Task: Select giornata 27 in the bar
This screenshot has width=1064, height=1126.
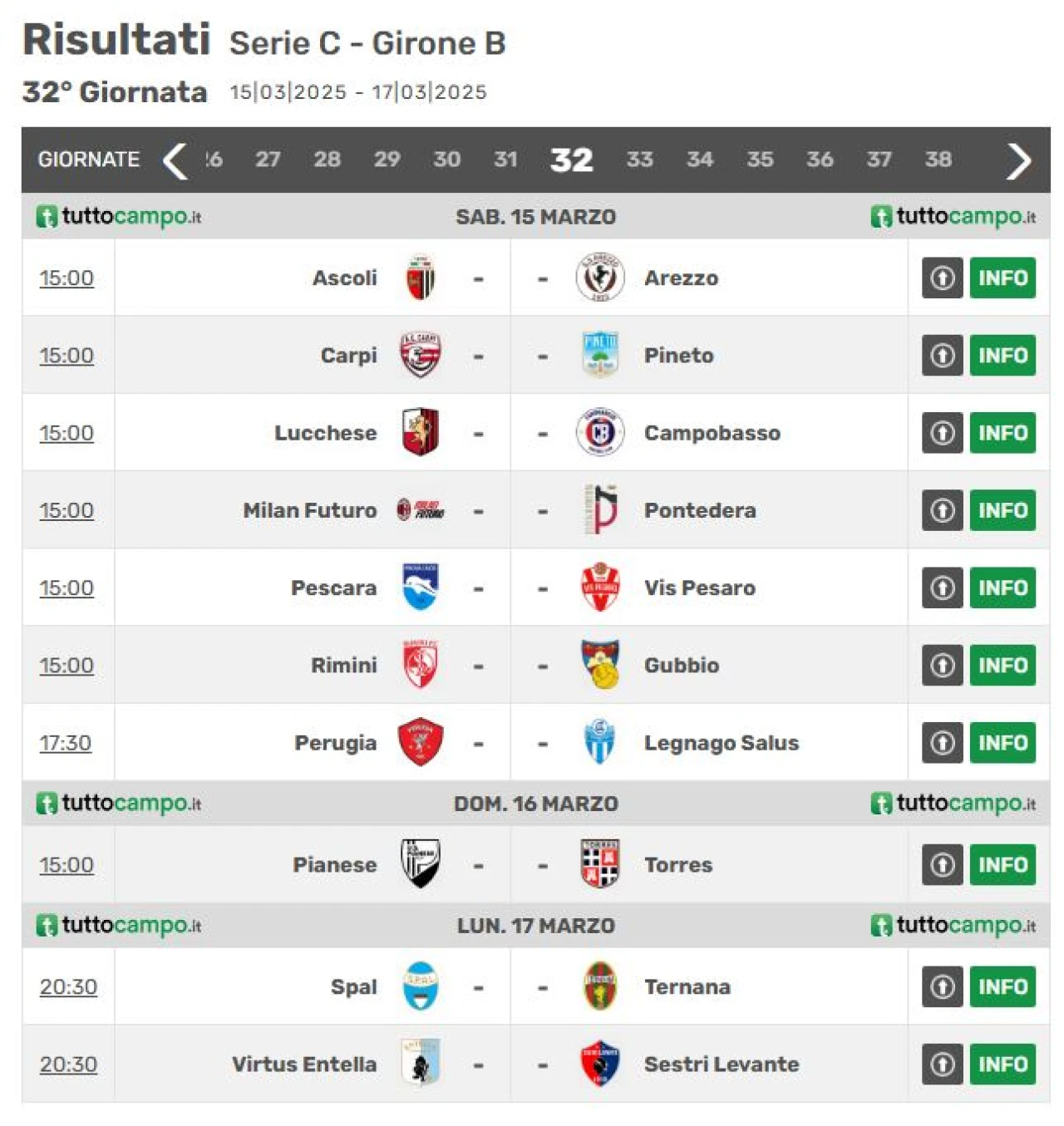Action: tap(268, 160)
